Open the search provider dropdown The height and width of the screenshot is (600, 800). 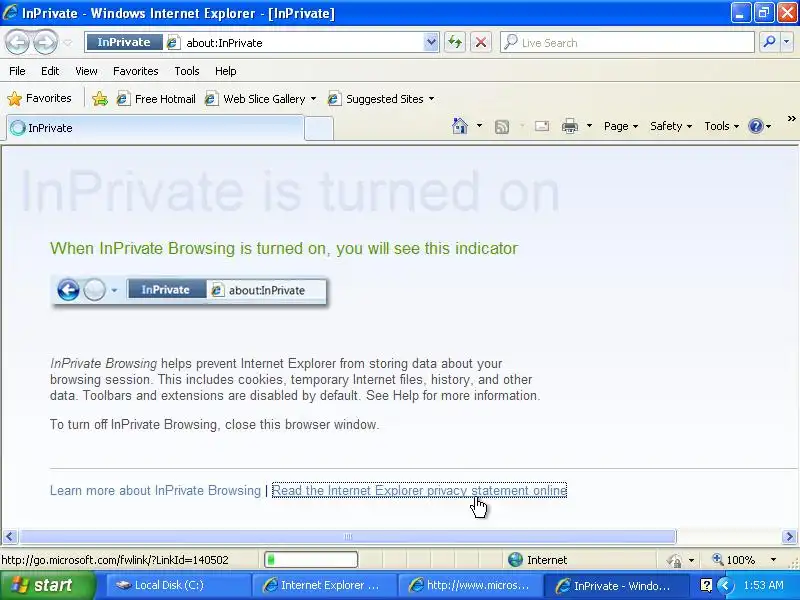point(787,42)
